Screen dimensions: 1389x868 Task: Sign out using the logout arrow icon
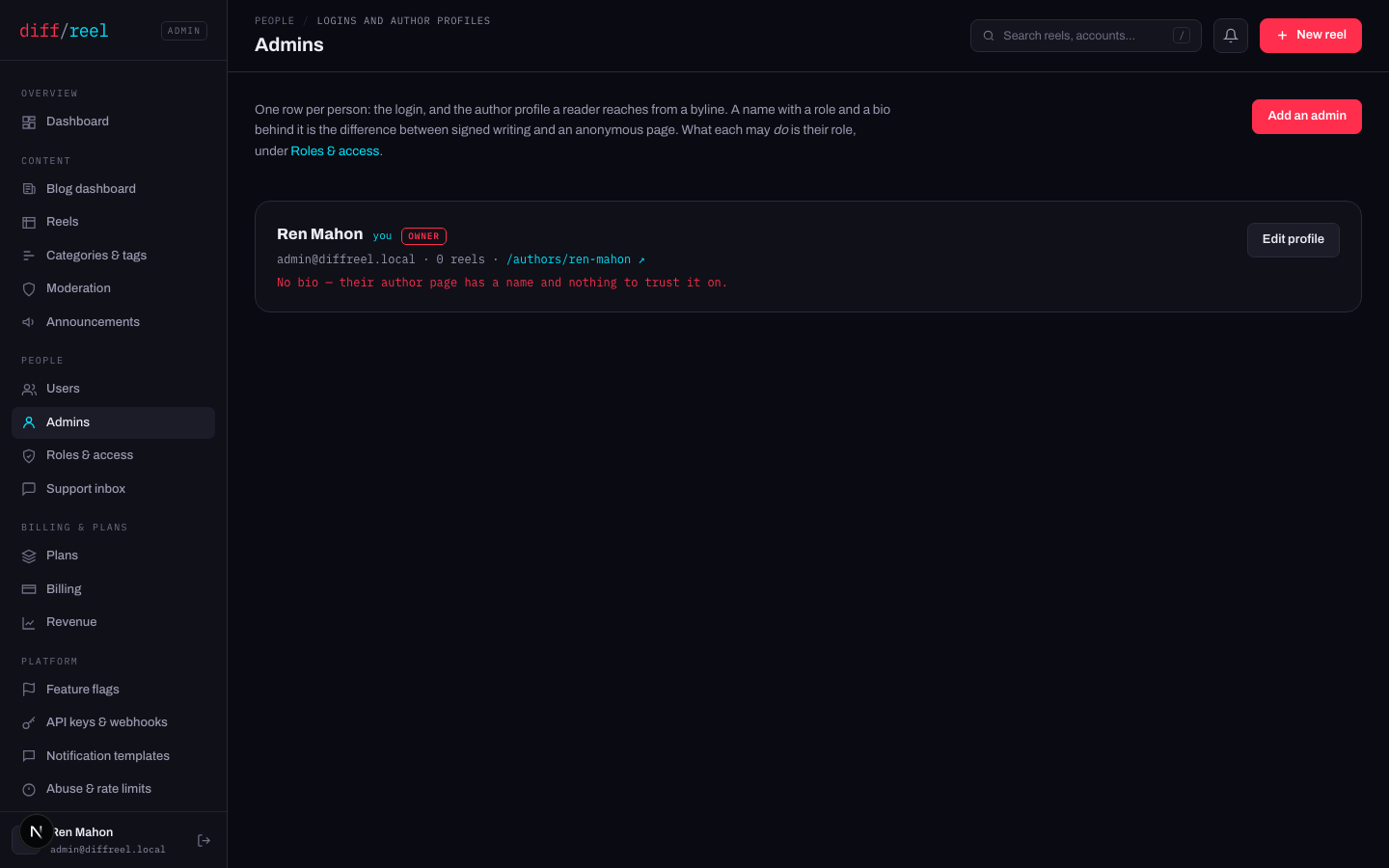[x=204, y=841]
